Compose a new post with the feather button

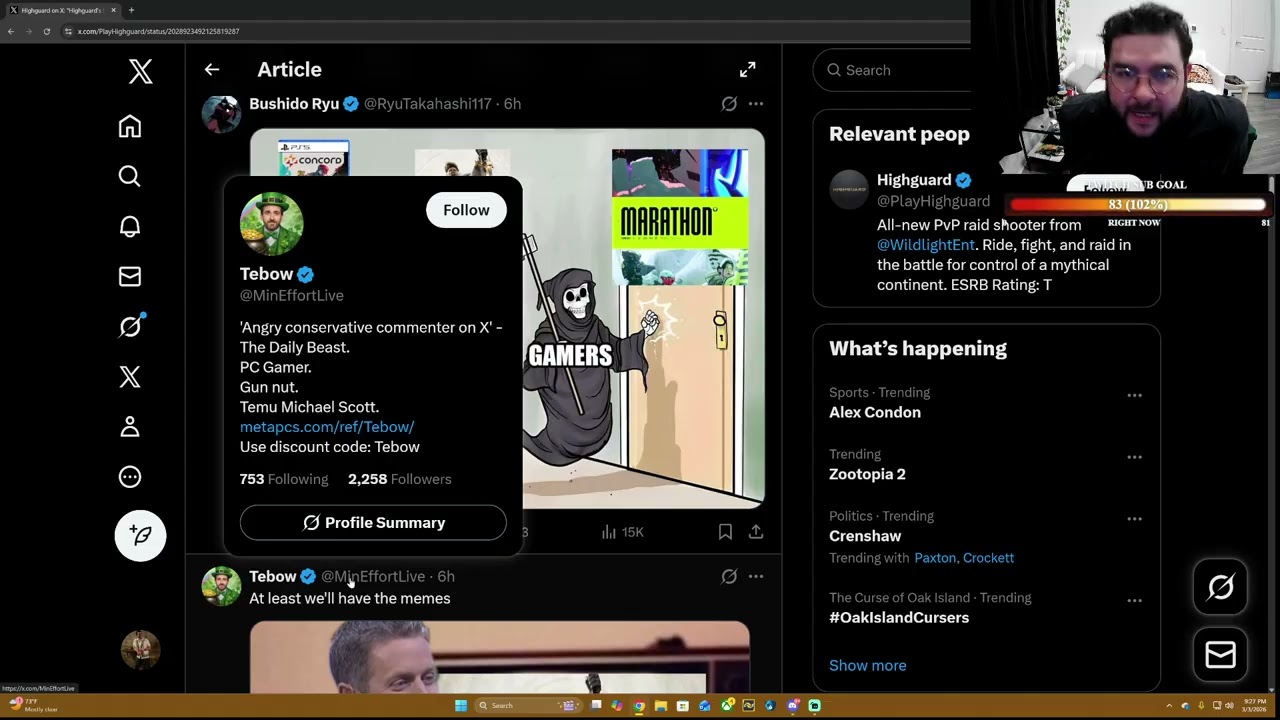click(140, 535)
